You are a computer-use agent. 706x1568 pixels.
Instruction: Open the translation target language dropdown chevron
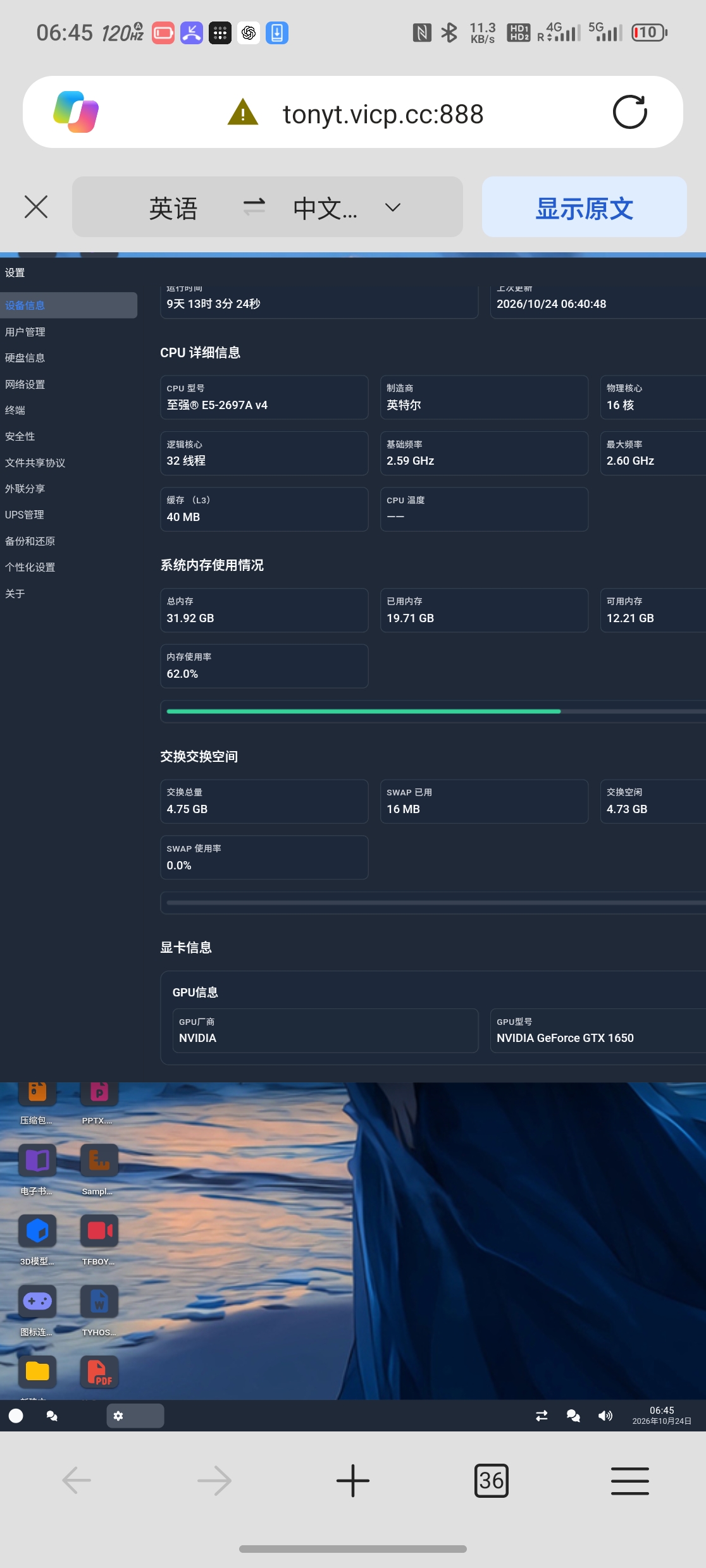click(393, 207)
